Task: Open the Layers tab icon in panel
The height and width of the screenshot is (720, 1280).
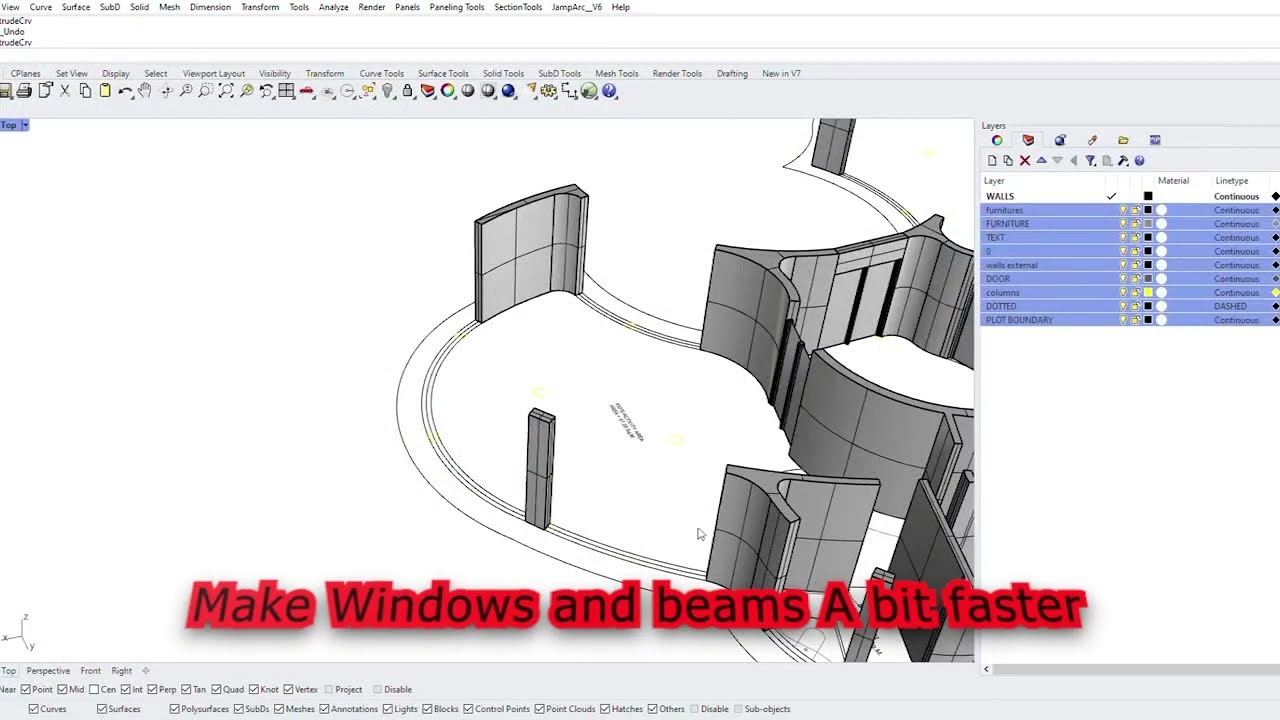Action: coord(1028,140)
